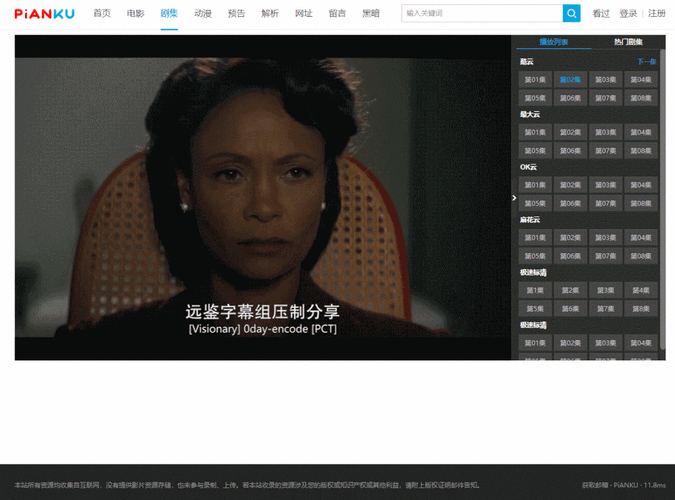Play 第06集 from the 麻花云 source
Image resolution: width=675 pixels, height=500 pixels.
click(570, 256)
